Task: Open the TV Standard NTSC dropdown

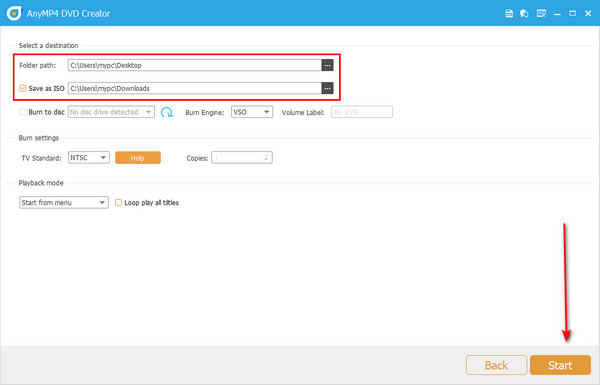Action: coord(89,158)
